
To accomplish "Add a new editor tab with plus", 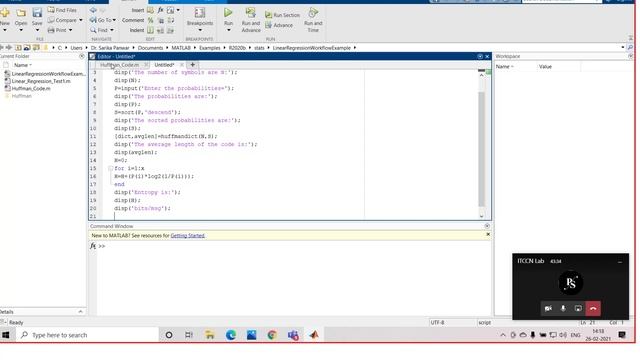I will click(x=193, y=65).
